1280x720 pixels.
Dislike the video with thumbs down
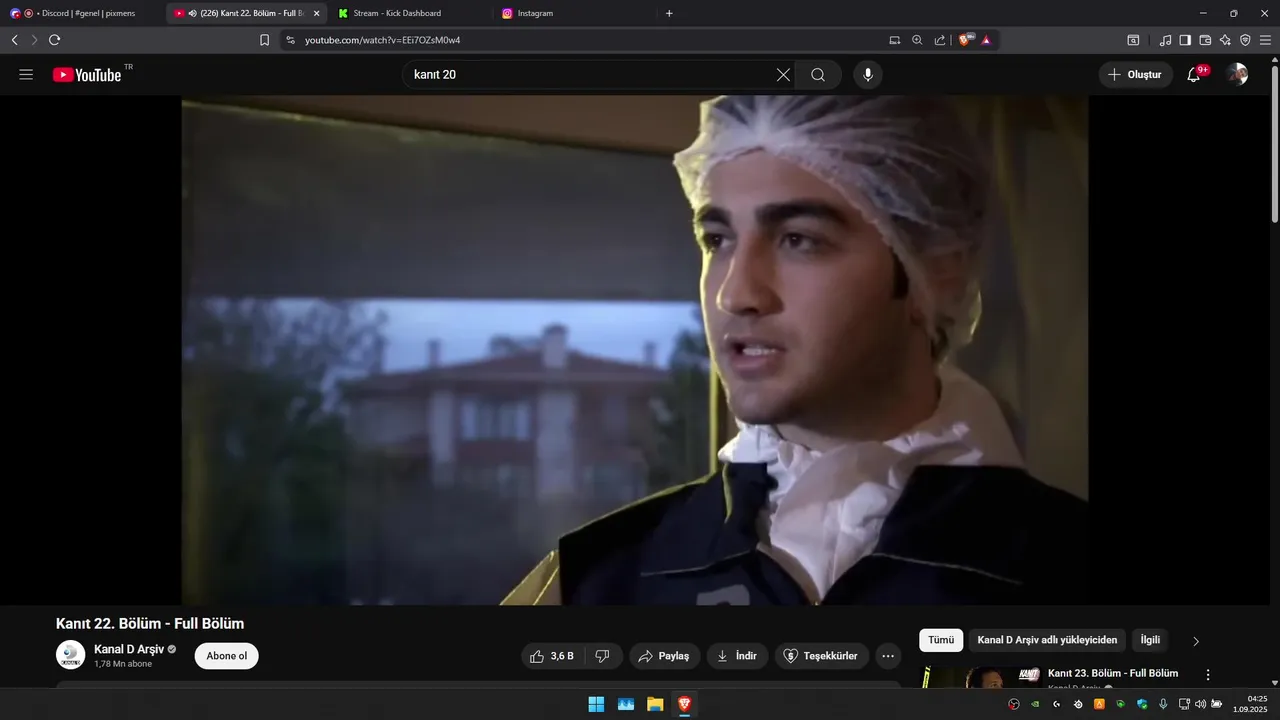603,656
